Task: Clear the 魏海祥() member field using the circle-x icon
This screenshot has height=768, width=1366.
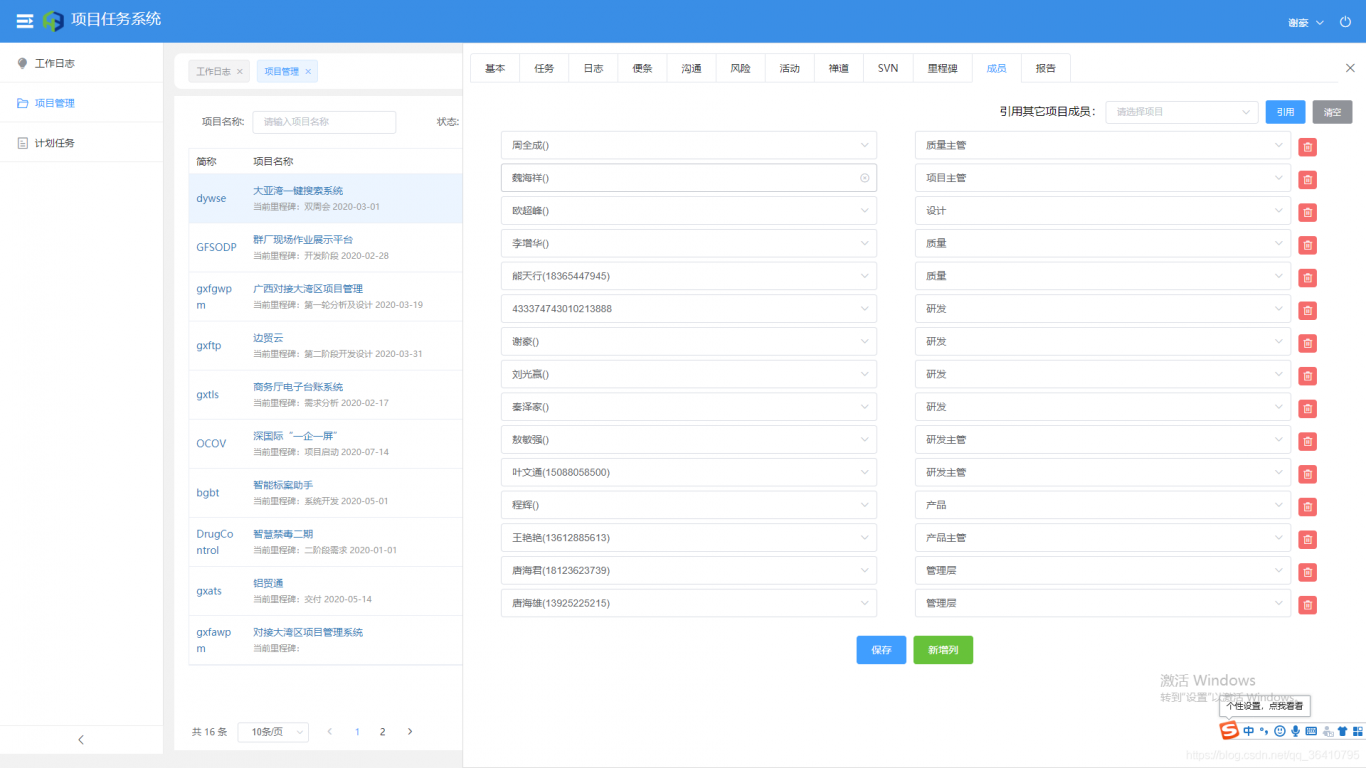Action: coord(865,178)
